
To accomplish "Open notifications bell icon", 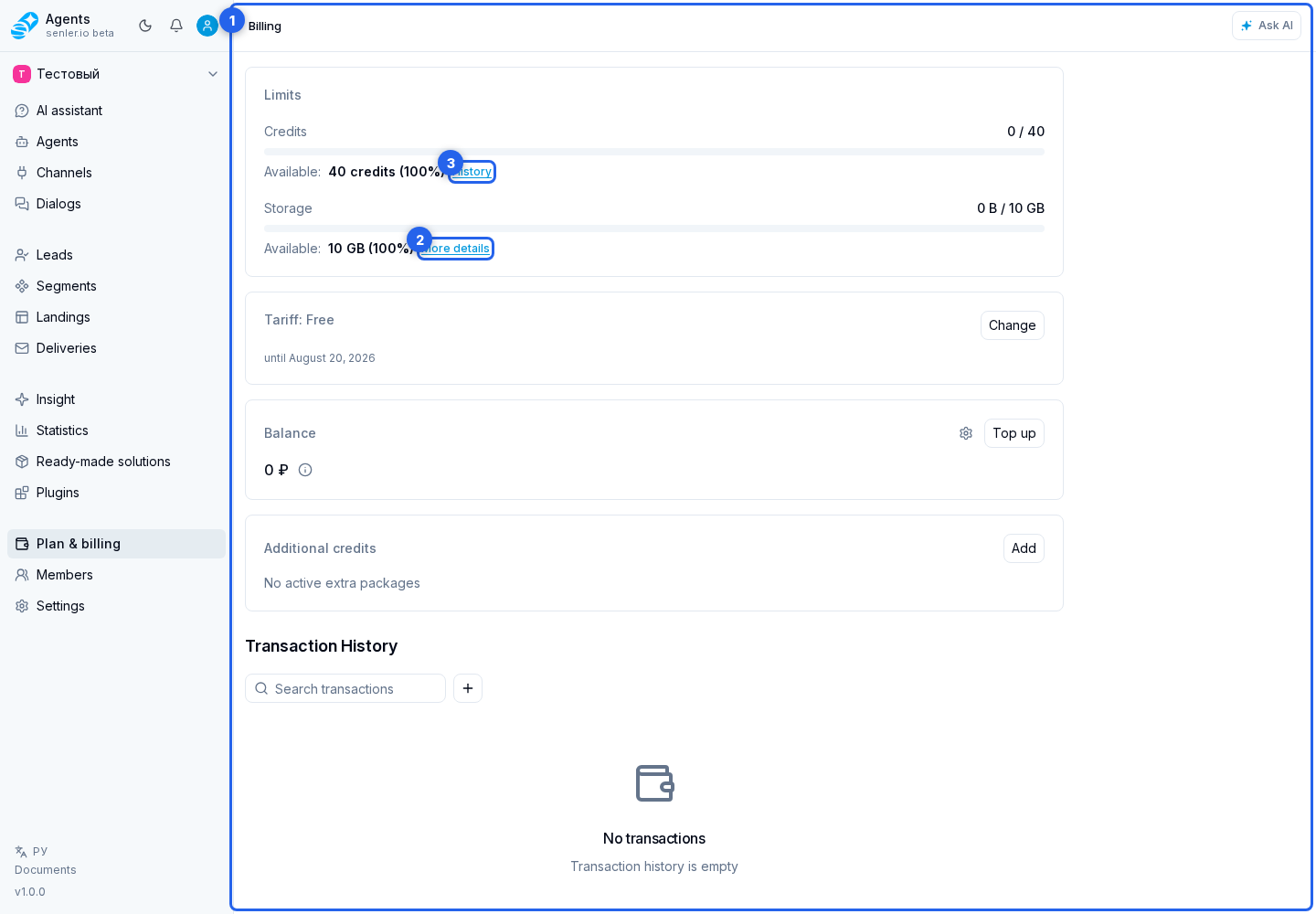I will click(x=176, y=26).
